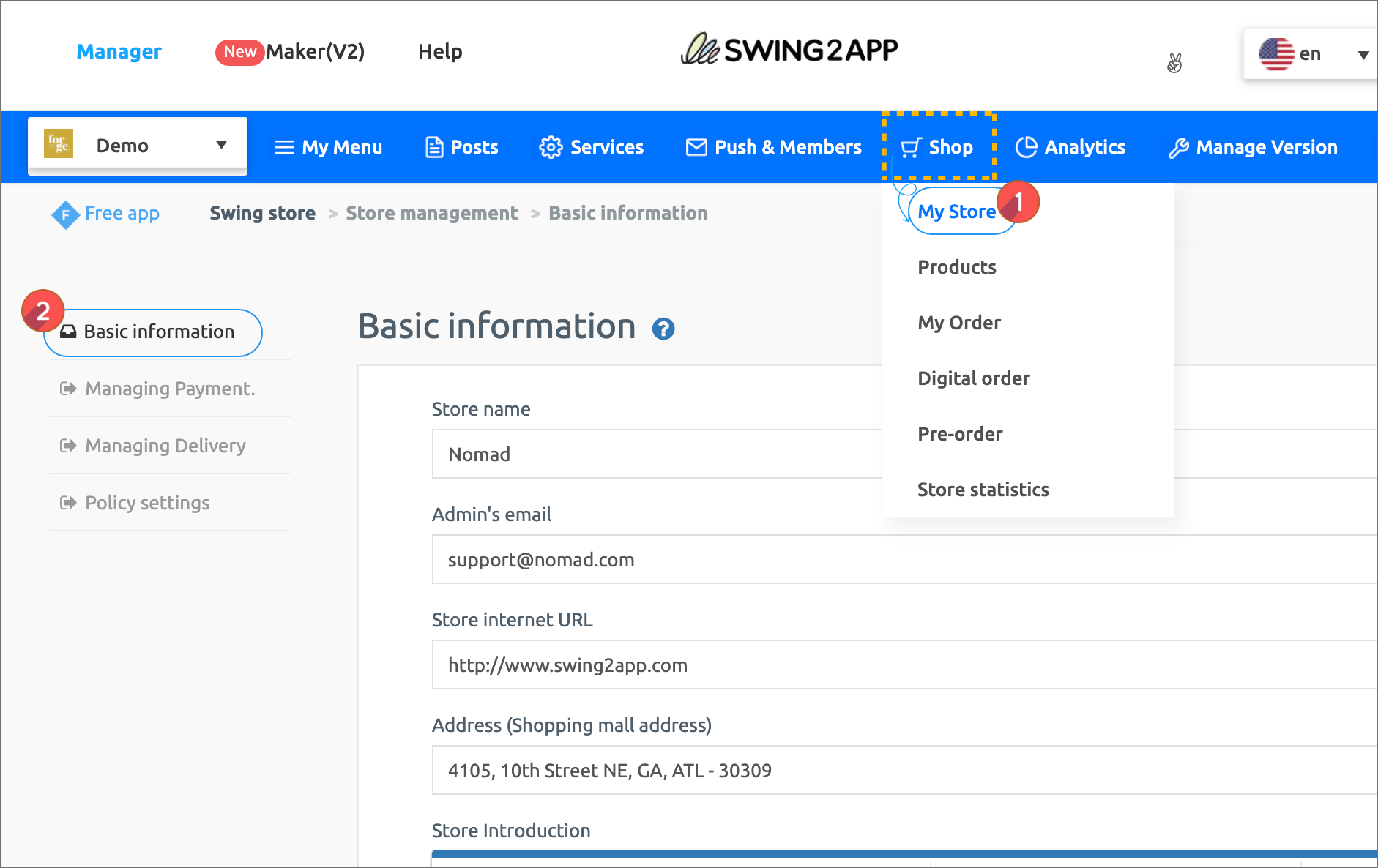
Task: Choose Store statistics in Shop dropdown
Action: pyautogui.click(x=983, y=490)
